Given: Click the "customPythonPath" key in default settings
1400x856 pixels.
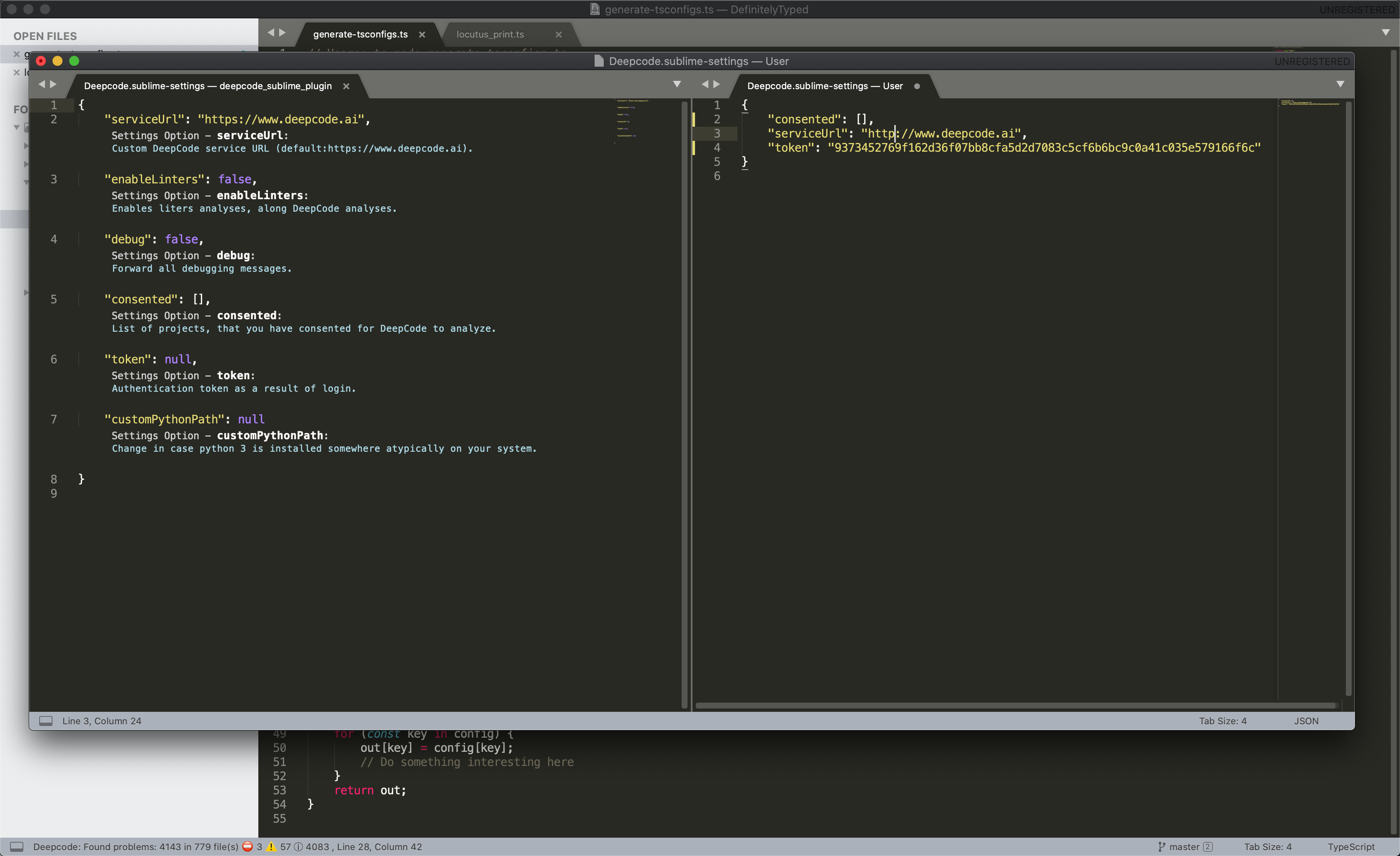Looking at the screenshot, I should point(165,420).
